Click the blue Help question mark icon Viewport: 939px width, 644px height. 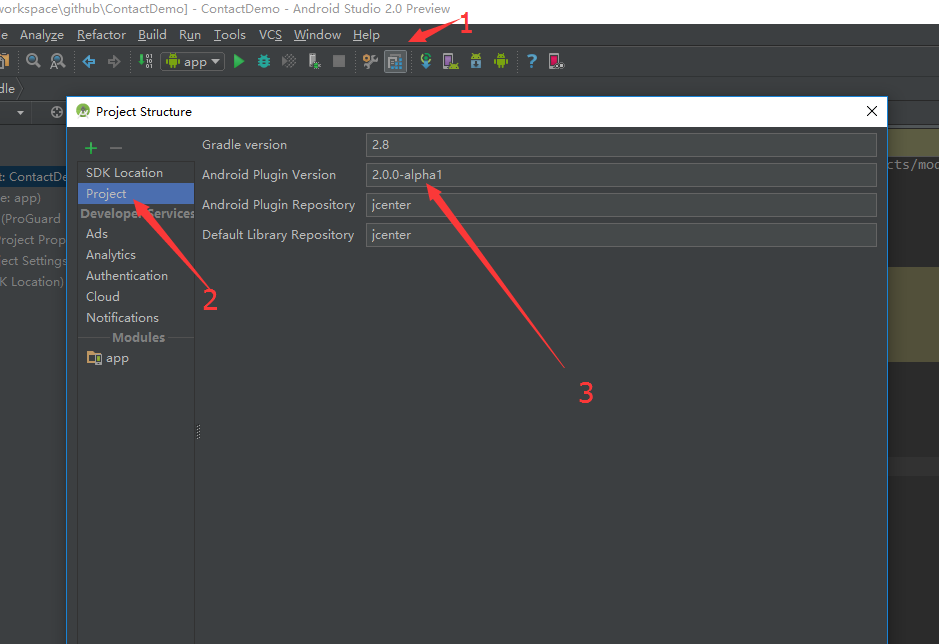[x=532, y=61]
